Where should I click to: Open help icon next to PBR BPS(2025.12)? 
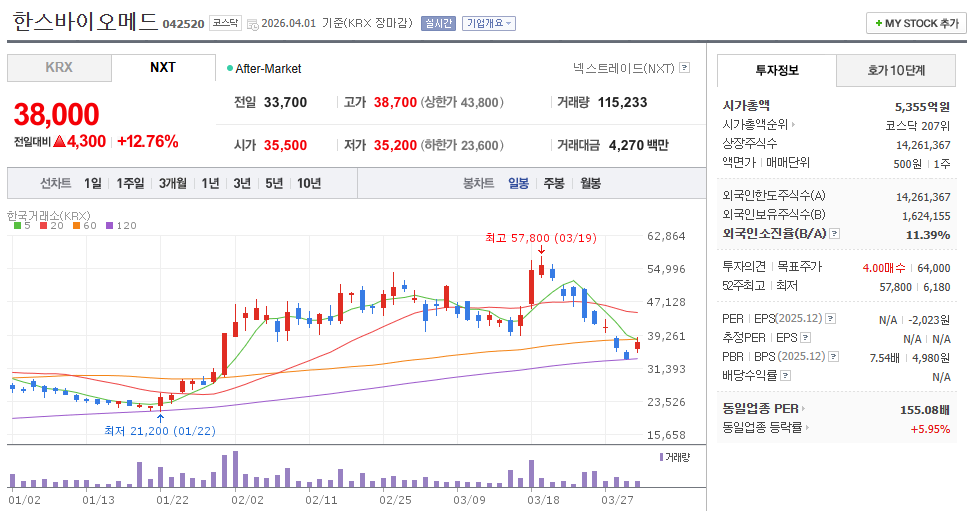834,356
